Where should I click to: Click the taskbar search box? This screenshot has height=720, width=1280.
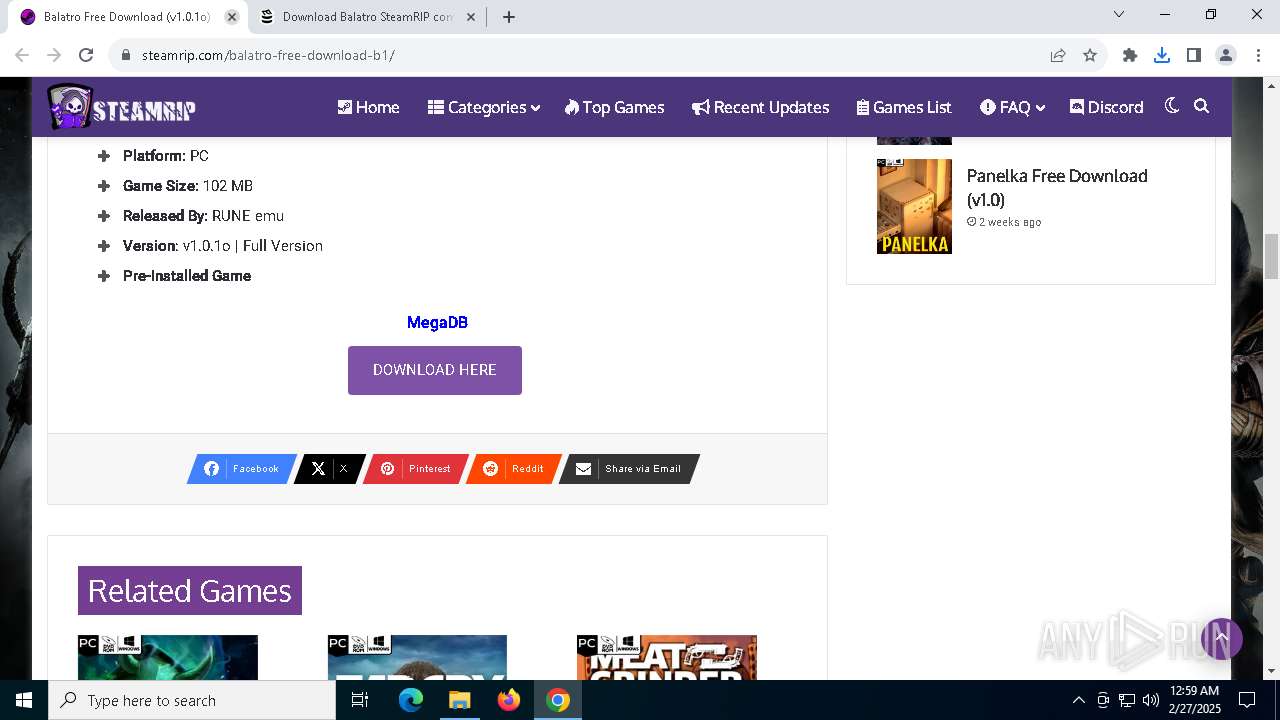tap(192, 700)
